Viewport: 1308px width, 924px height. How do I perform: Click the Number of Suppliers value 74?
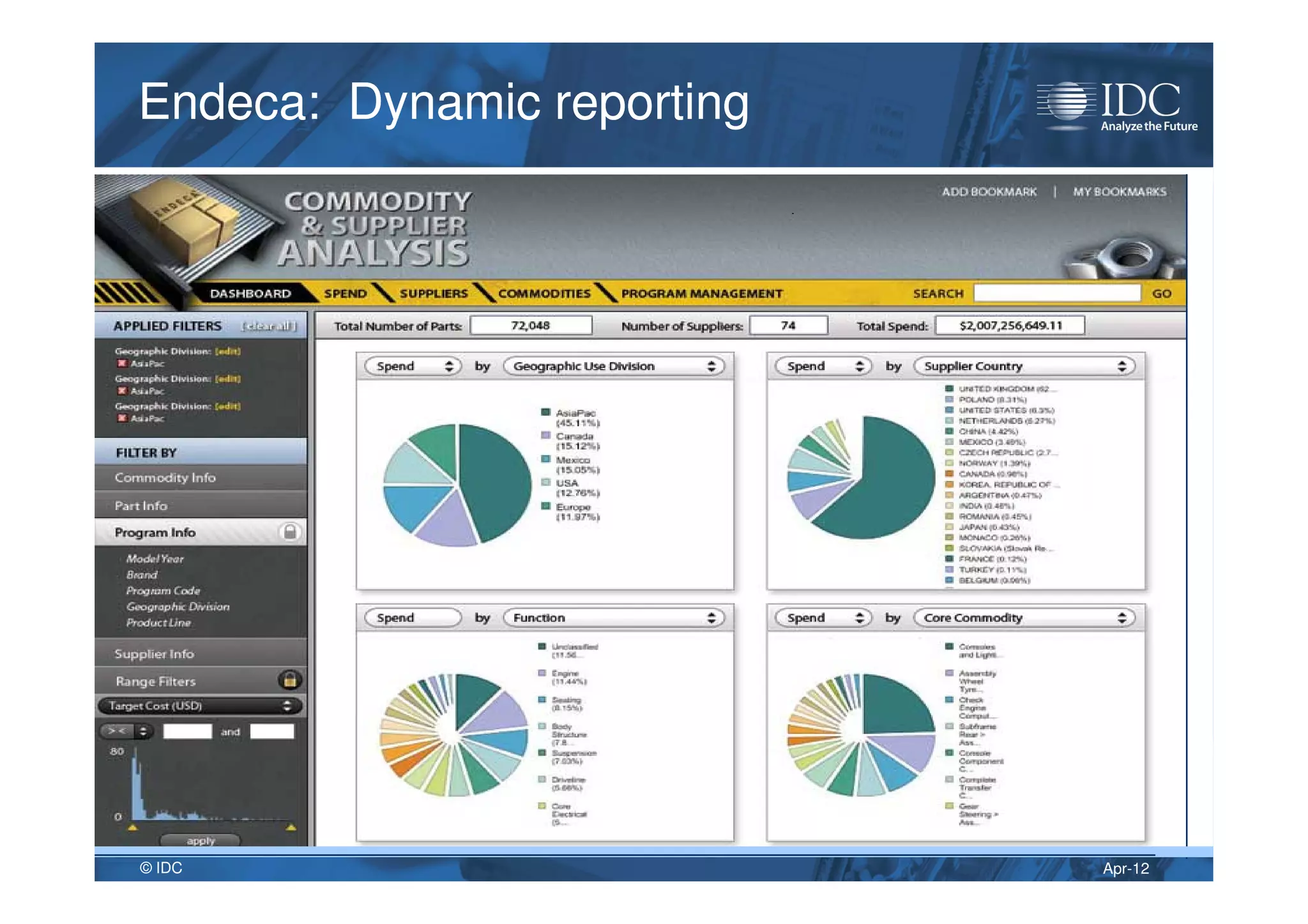pos(789,326)
